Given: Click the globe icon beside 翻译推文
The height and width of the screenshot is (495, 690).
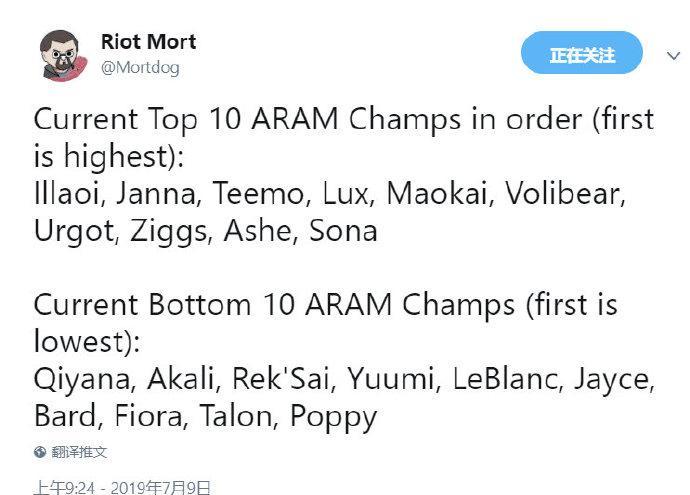Looking at the screenshot, I should coord(40,452).
